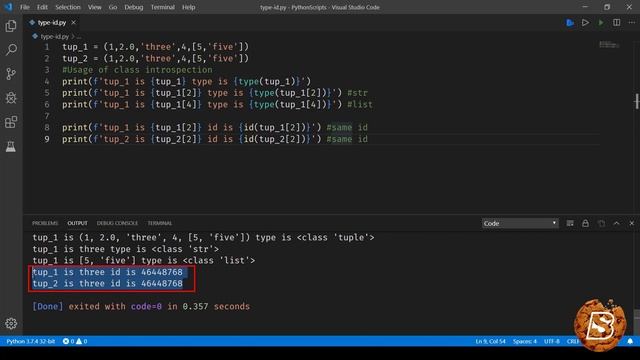Select Python 3.7.4 32-bit interpreter
Image resolution: width=640 pixels, height=360 pixels.
coord(31,341)
